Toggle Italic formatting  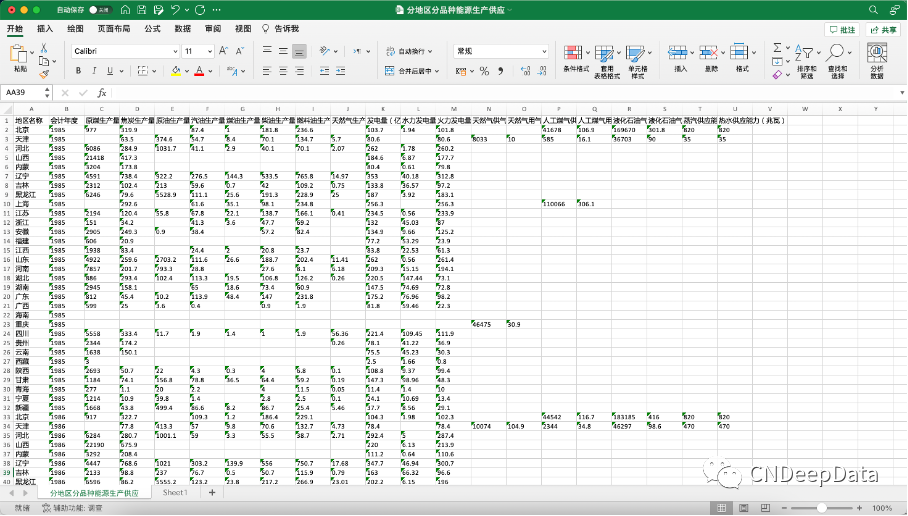94,71
